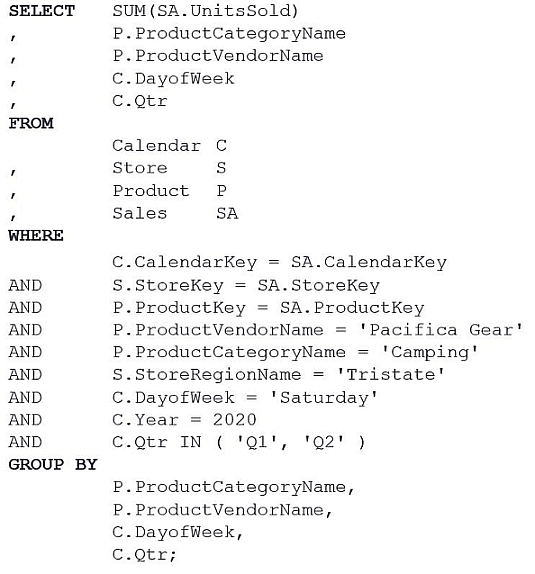Click the SELECT keyword
535x574 pixels.
pos(42,11)
